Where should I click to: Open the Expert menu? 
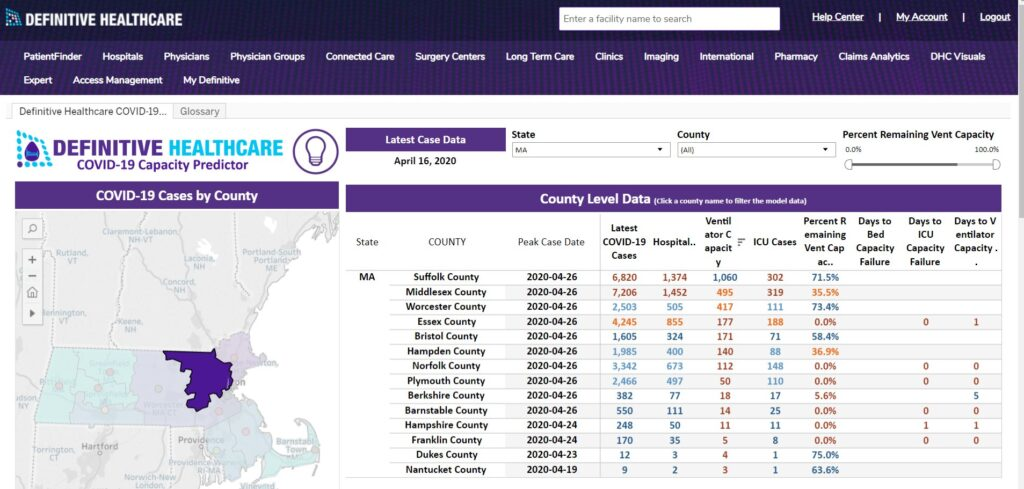point(38,80)
